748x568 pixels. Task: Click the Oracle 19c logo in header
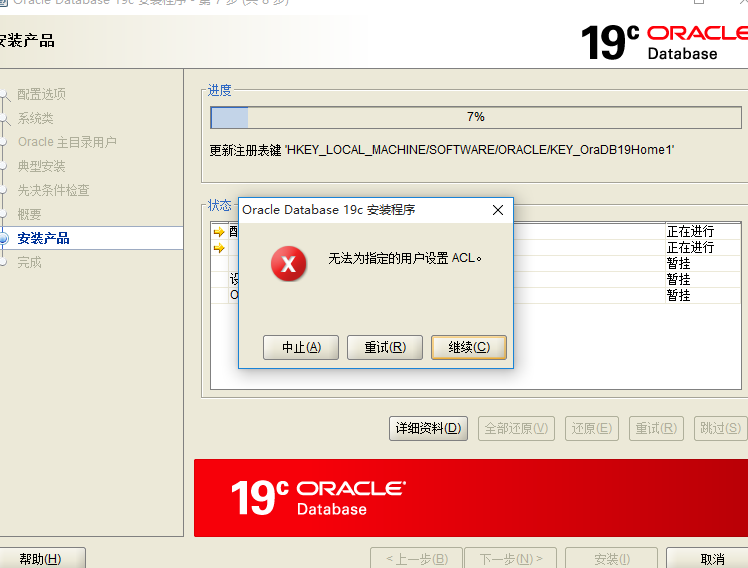[x=663, y=42]
